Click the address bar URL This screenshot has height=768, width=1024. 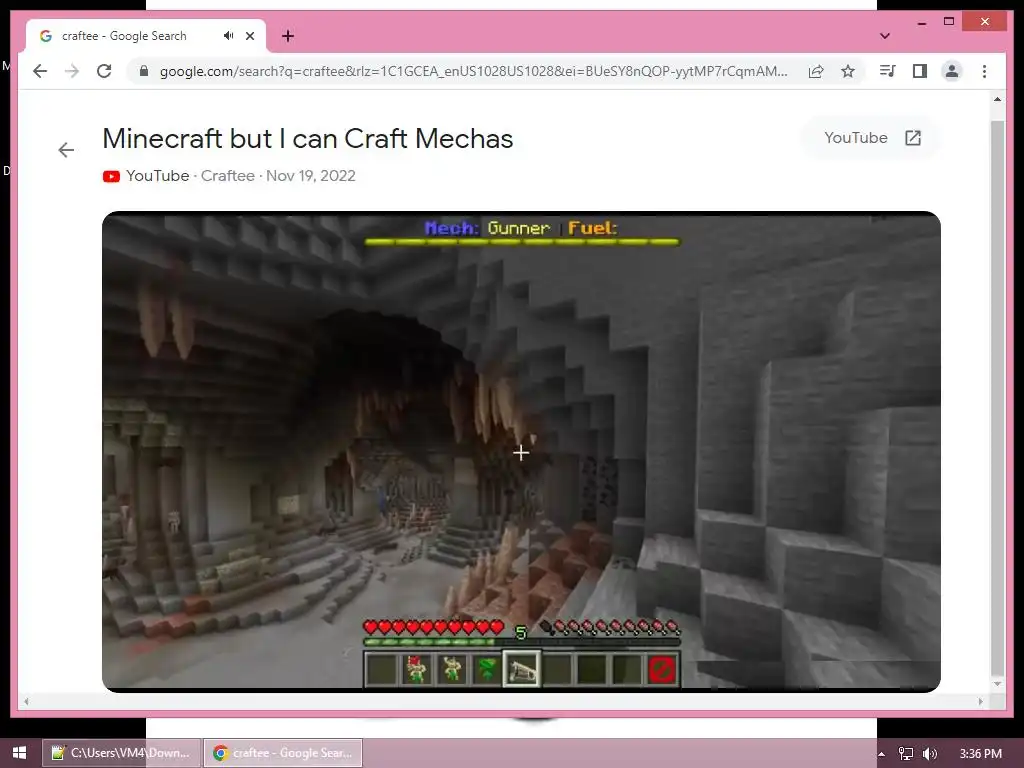pos(473,71)
